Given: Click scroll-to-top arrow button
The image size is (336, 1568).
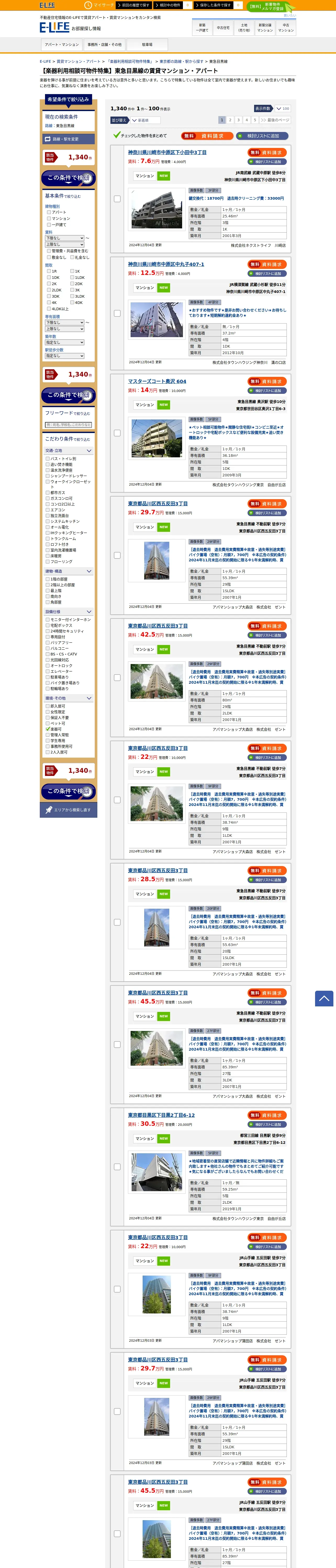Looking at the screenshot, I should coord(324,998).
